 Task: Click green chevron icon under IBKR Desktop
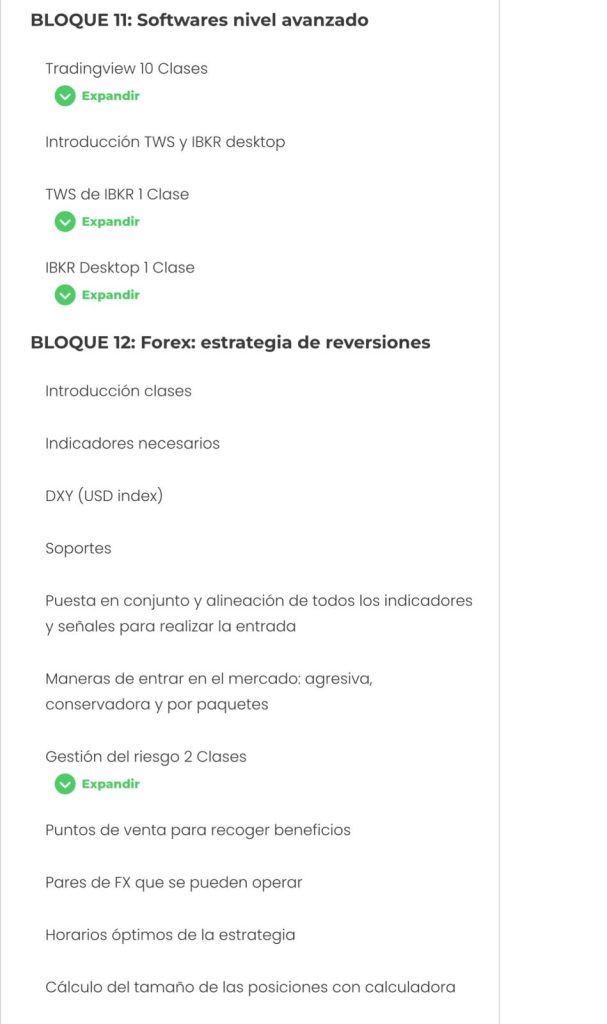[65, 295]
